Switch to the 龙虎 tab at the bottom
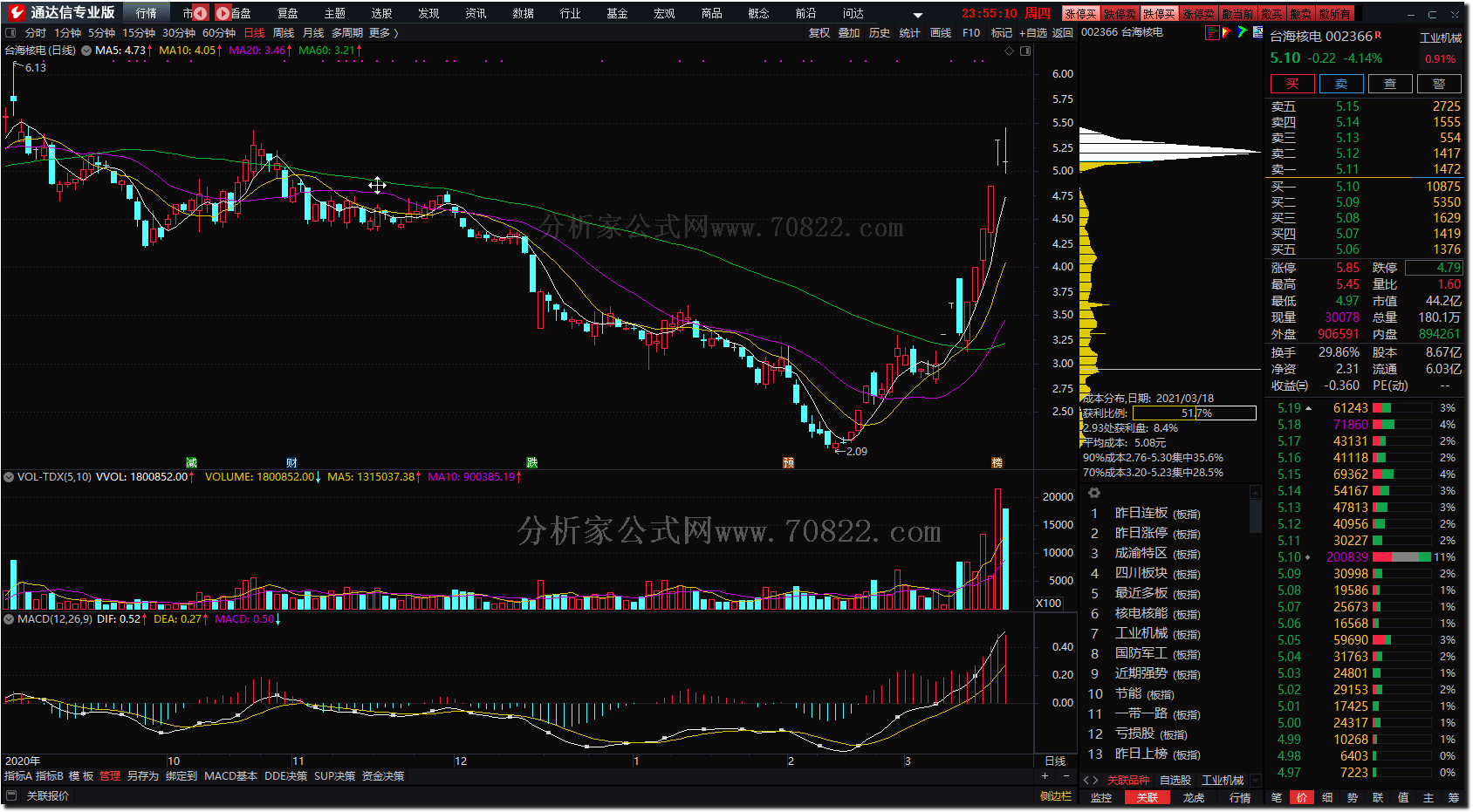 (x=1194, y=797)
